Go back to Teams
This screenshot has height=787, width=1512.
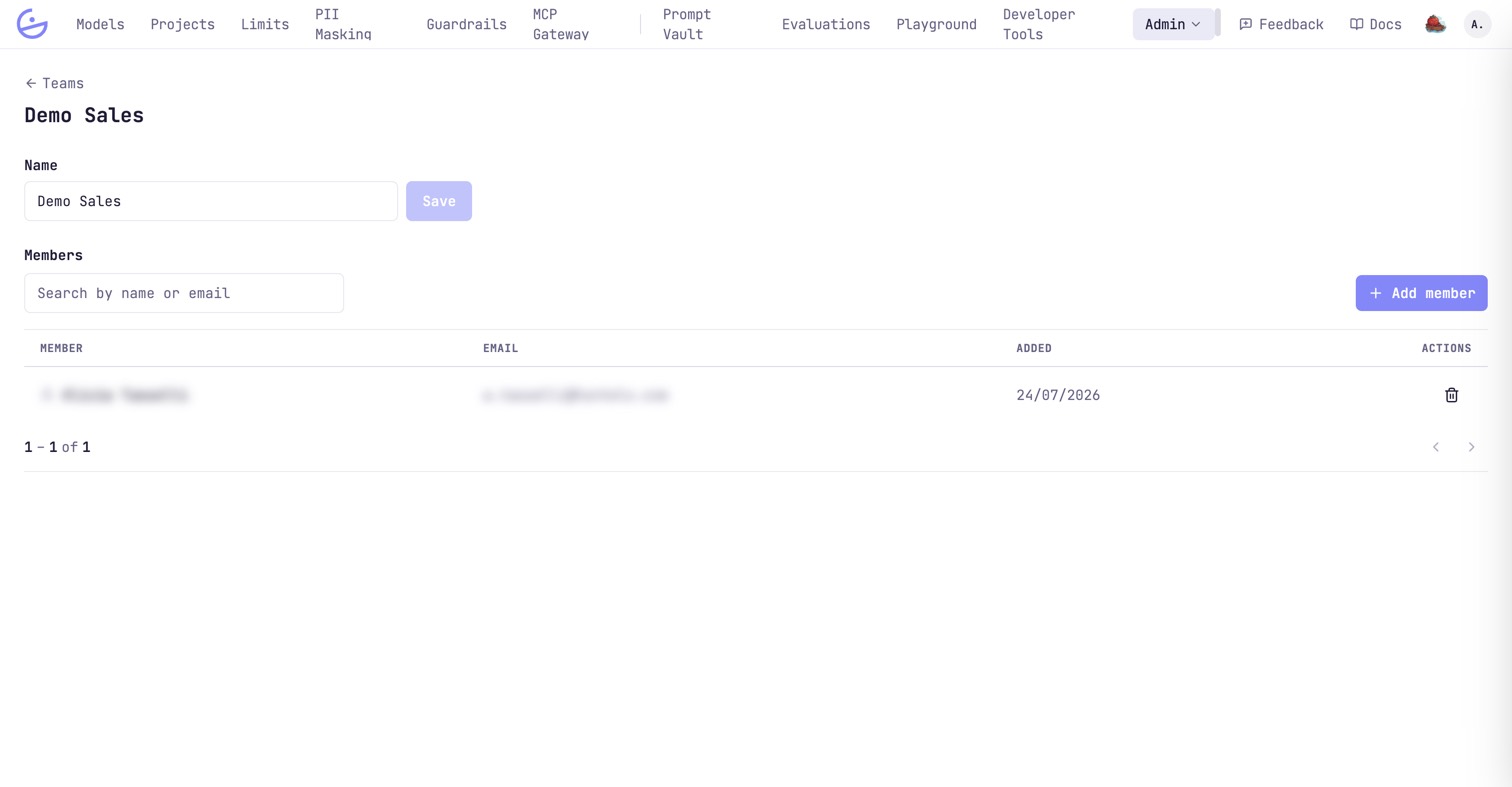(55, 83)
